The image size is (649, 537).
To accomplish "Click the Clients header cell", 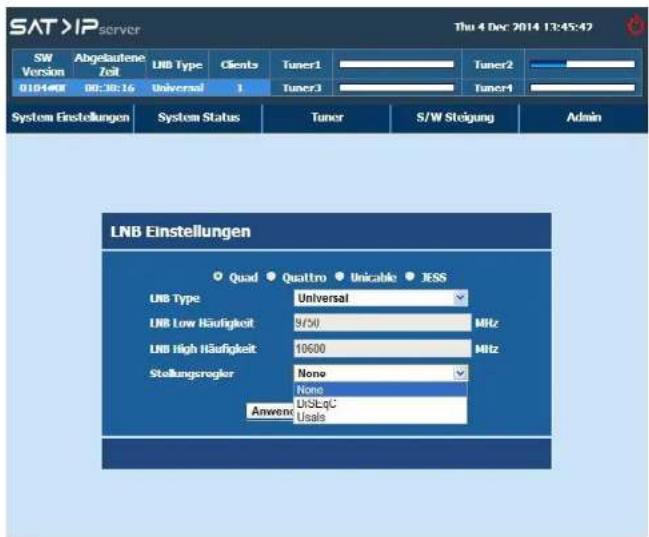I will coord(239,65).
